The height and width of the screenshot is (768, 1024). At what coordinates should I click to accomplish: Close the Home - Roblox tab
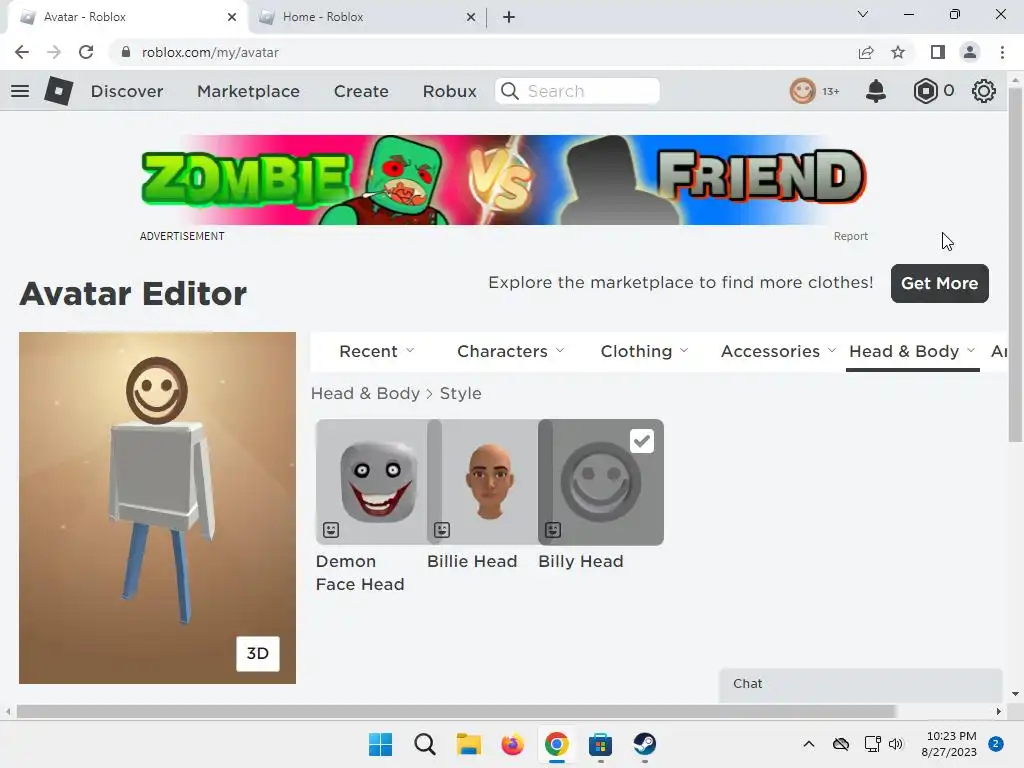point(471,17)
